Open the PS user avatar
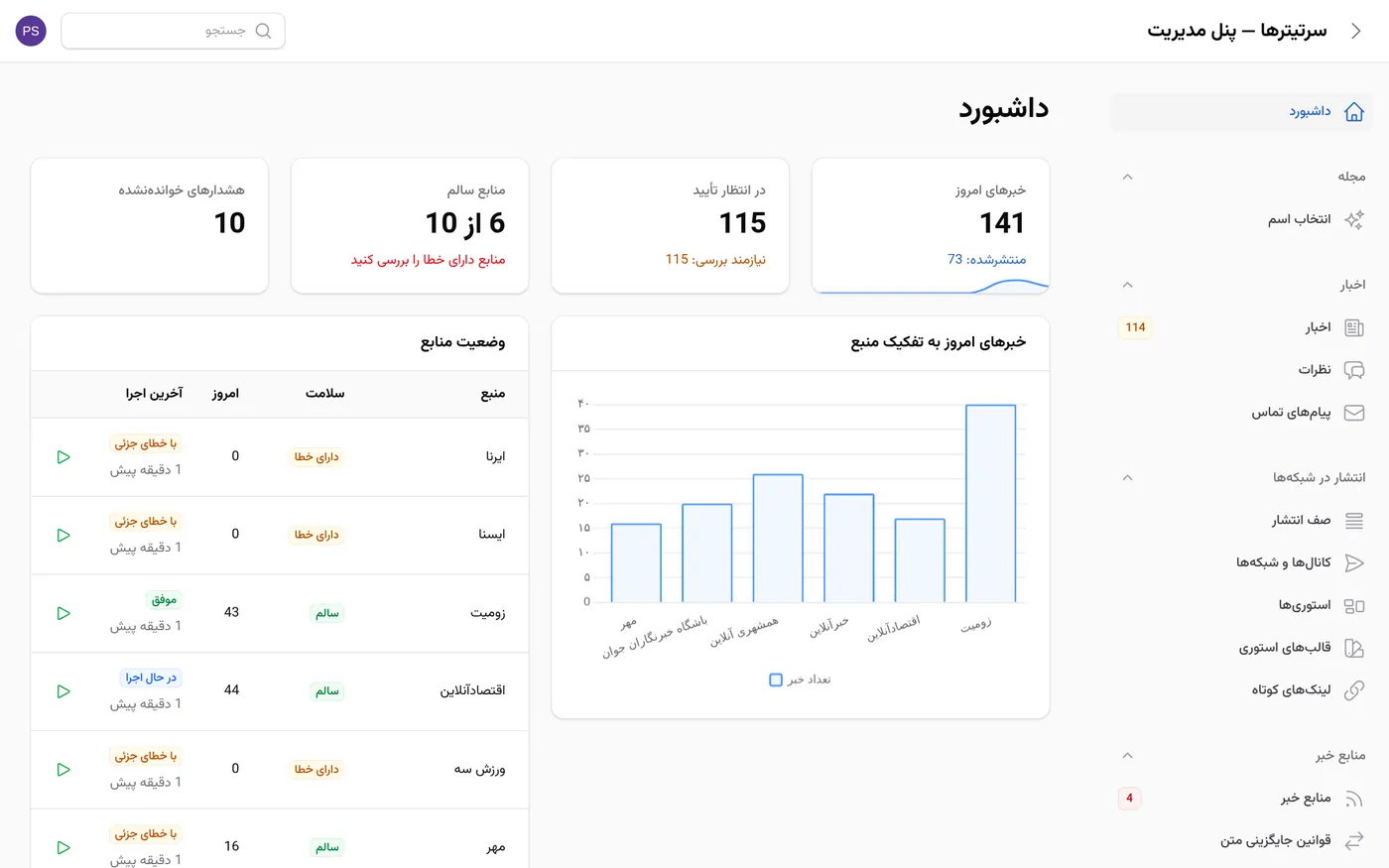 coord(31,31)
